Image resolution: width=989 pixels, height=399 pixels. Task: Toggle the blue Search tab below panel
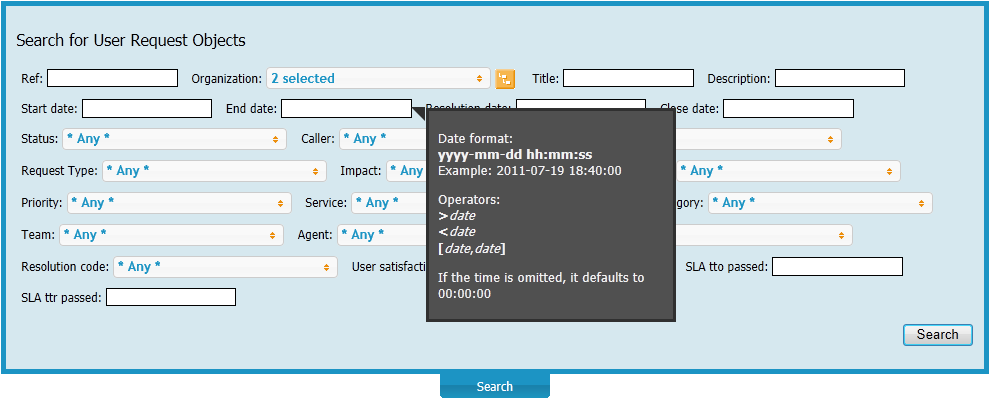[494, 386]
